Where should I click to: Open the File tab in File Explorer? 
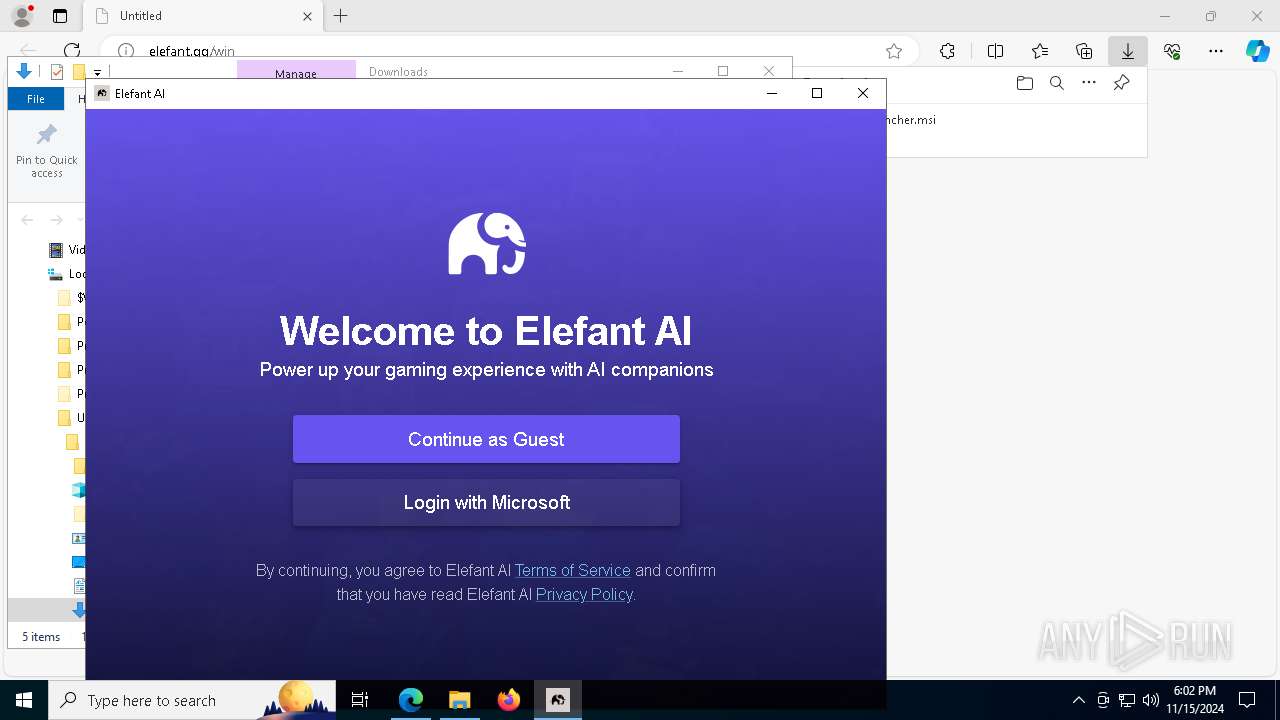tap(36, 99)
